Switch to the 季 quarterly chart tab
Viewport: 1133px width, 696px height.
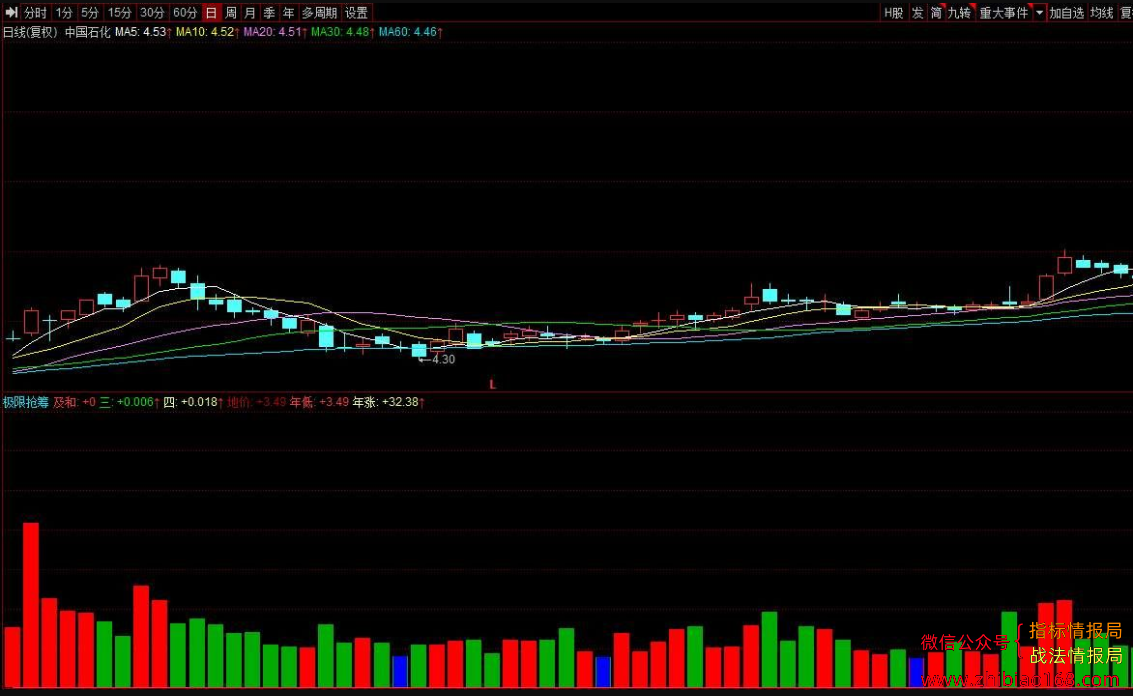click(270, 12)
